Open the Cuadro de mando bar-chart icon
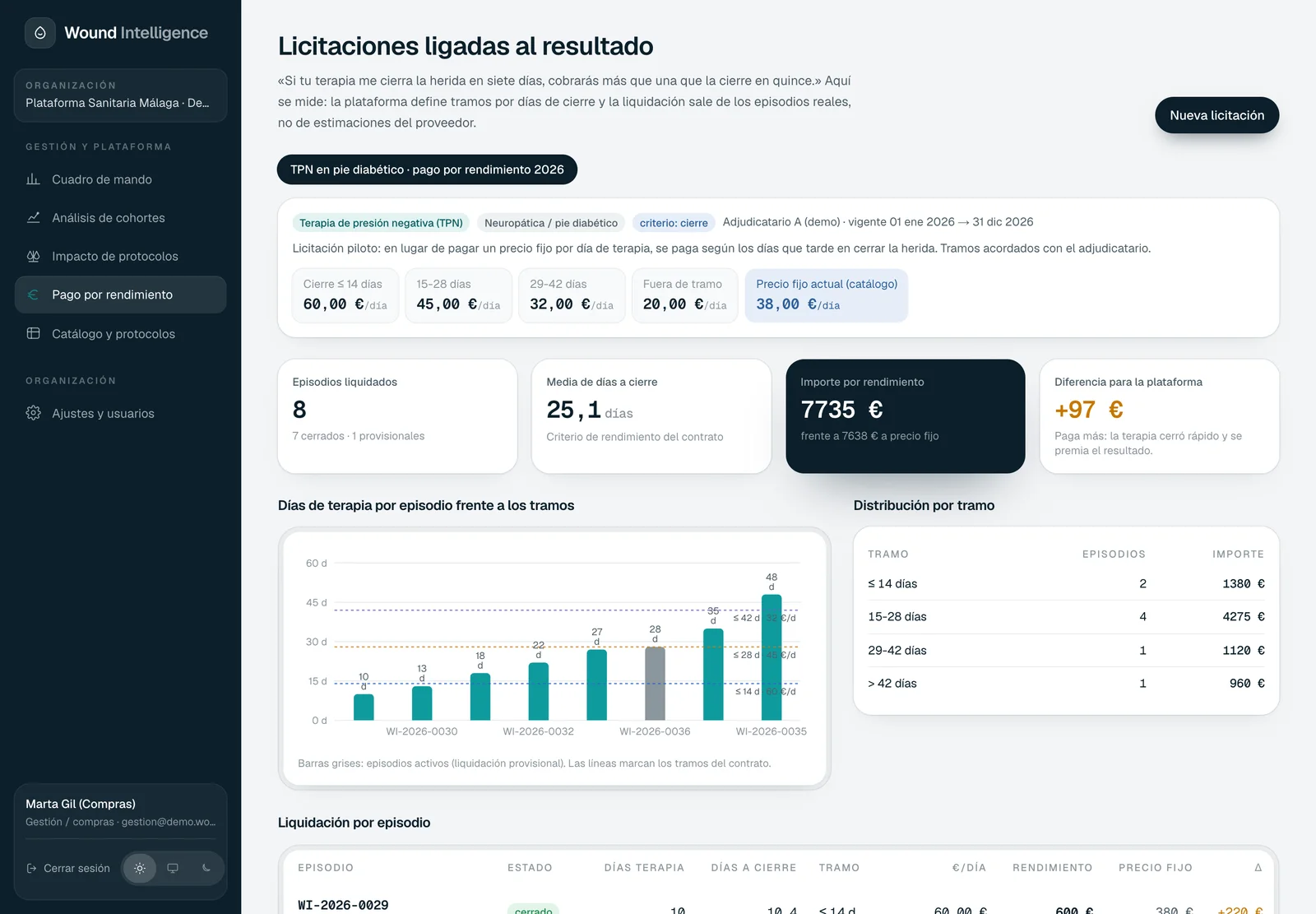Viewport: 1316px width, 914px height. coord(34,179)
